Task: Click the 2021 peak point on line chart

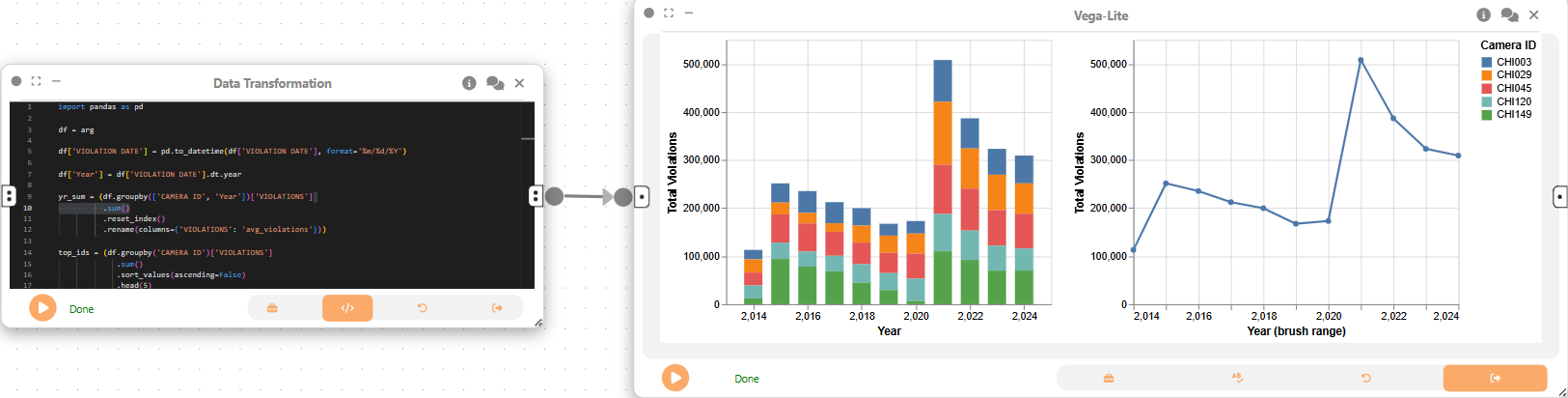Action: point(1361,60)
